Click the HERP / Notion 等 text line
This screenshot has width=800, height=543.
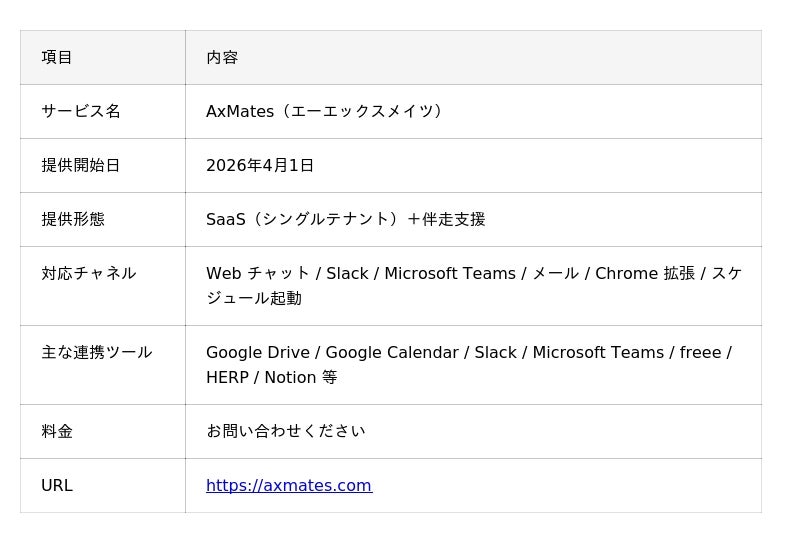(271, 378)
